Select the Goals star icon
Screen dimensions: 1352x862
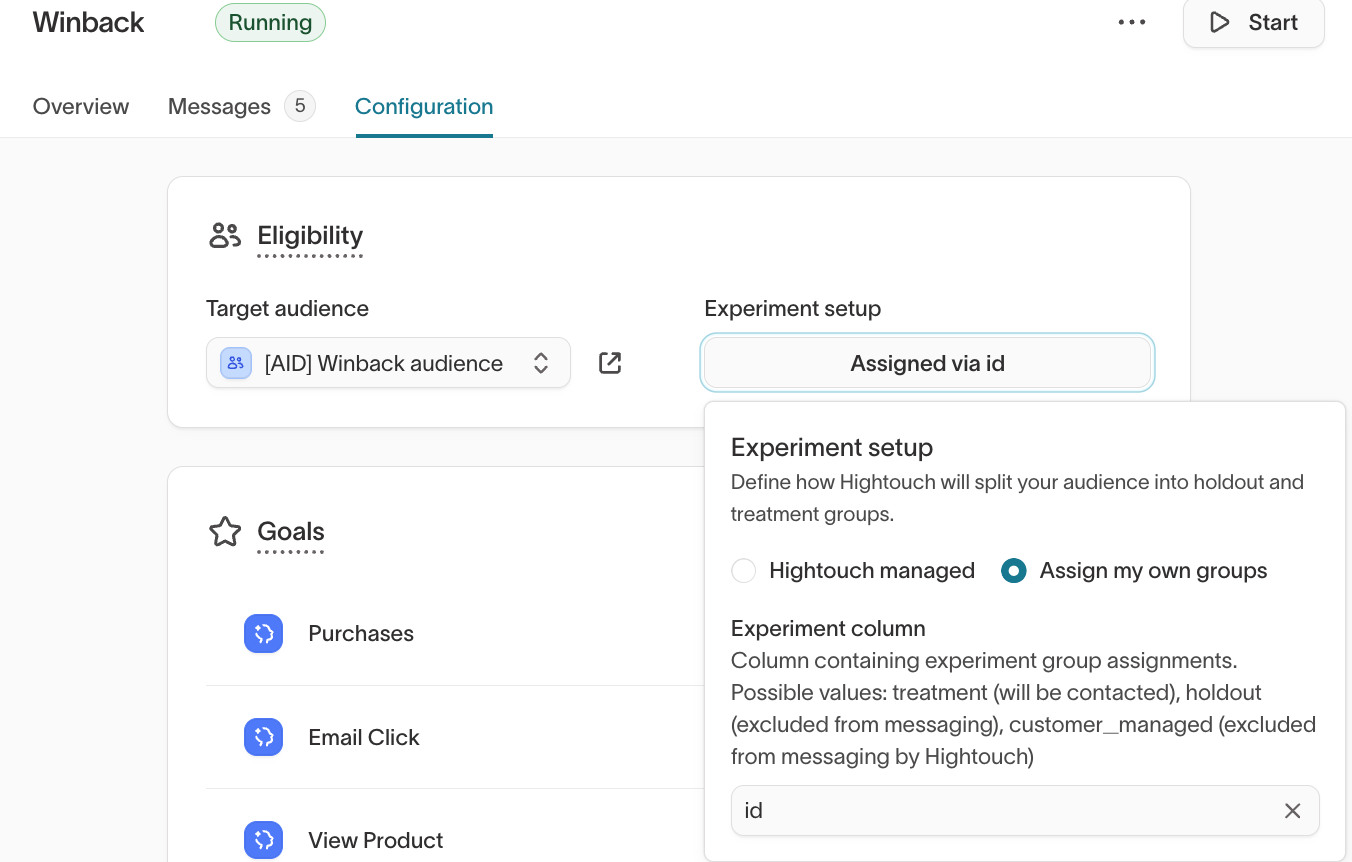(x=224, y=530)
